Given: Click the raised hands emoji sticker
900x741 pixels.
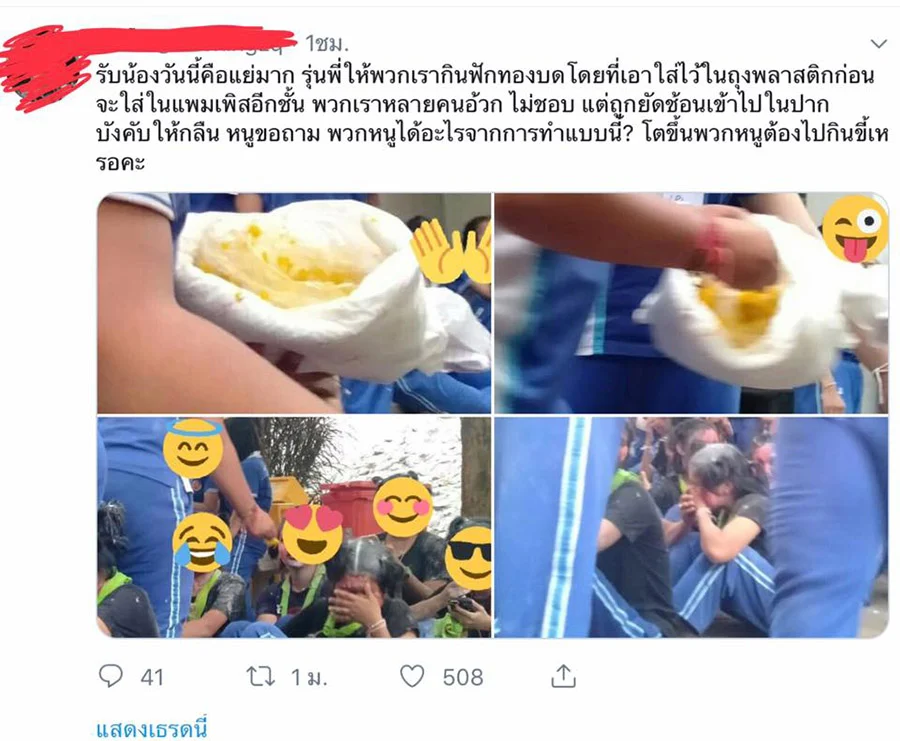Looking at the screenshot, I should [451, 251].
